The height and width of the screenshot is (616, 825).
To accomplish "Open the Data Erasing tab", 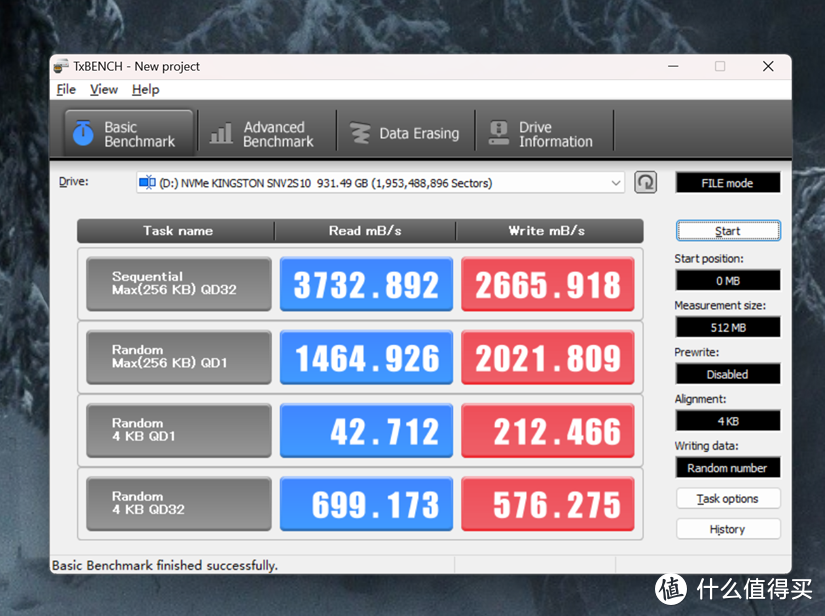I will [405, 133].
